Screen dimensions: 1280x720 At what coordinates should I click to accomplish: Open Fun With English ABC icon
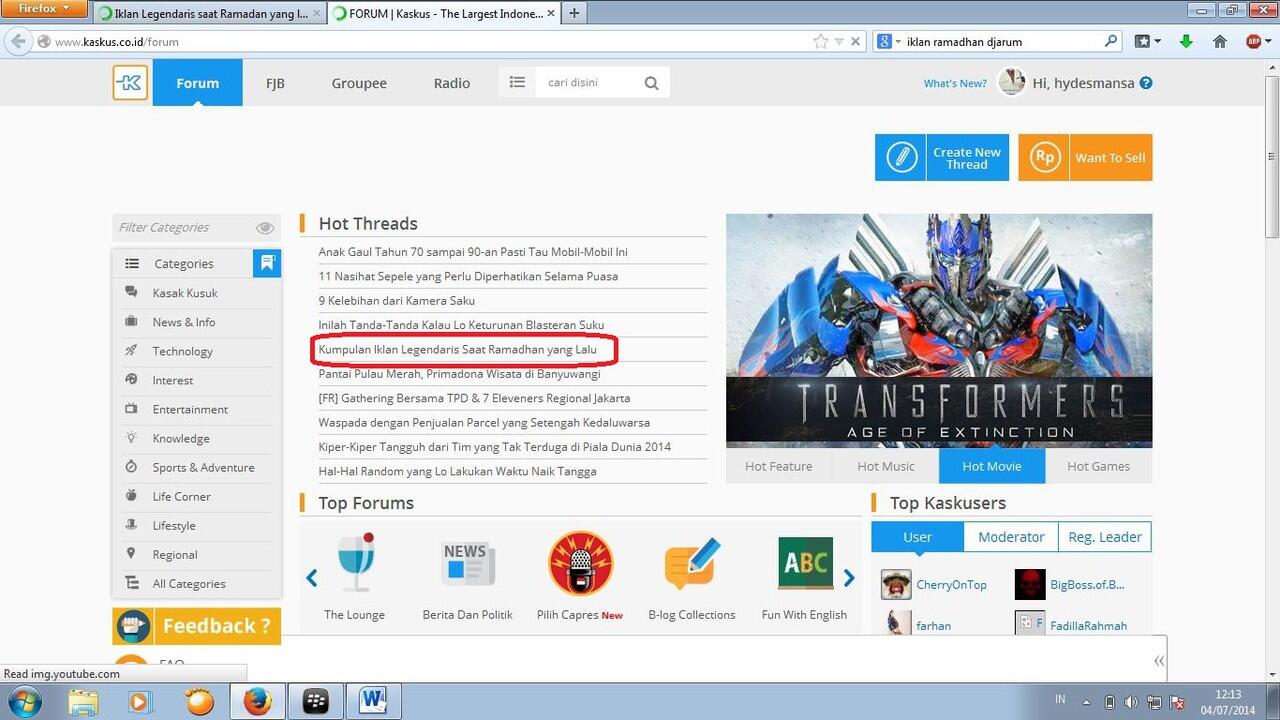click(x=805, y=563)
